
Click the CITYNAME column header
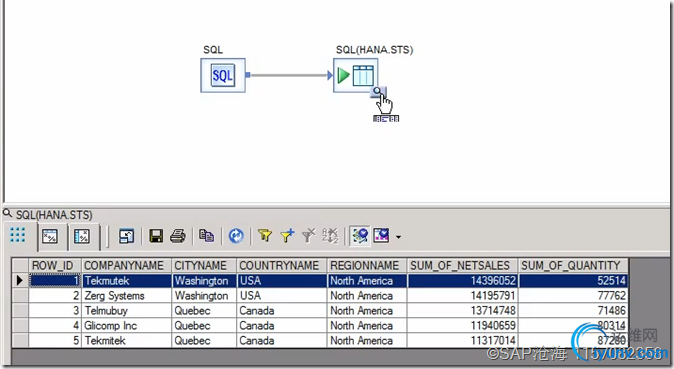point(204,266)
